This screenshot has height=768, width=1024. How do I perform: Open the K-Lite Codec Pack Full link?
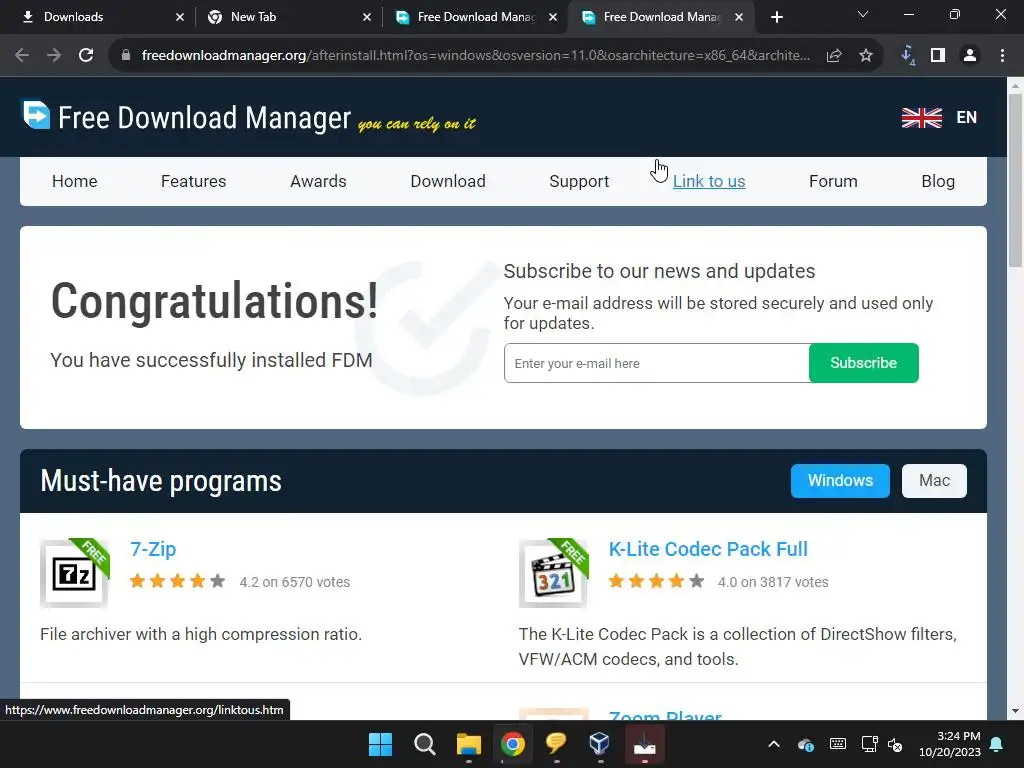pos(708,549)
